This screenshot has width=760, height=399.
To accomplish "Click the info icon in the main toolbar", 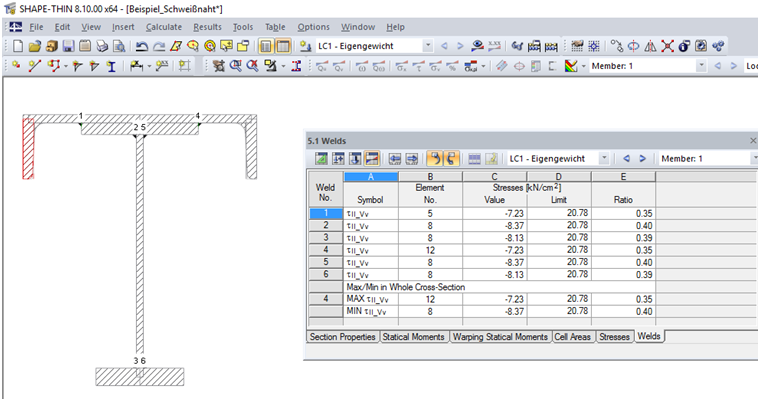I will tap(684, 46).
